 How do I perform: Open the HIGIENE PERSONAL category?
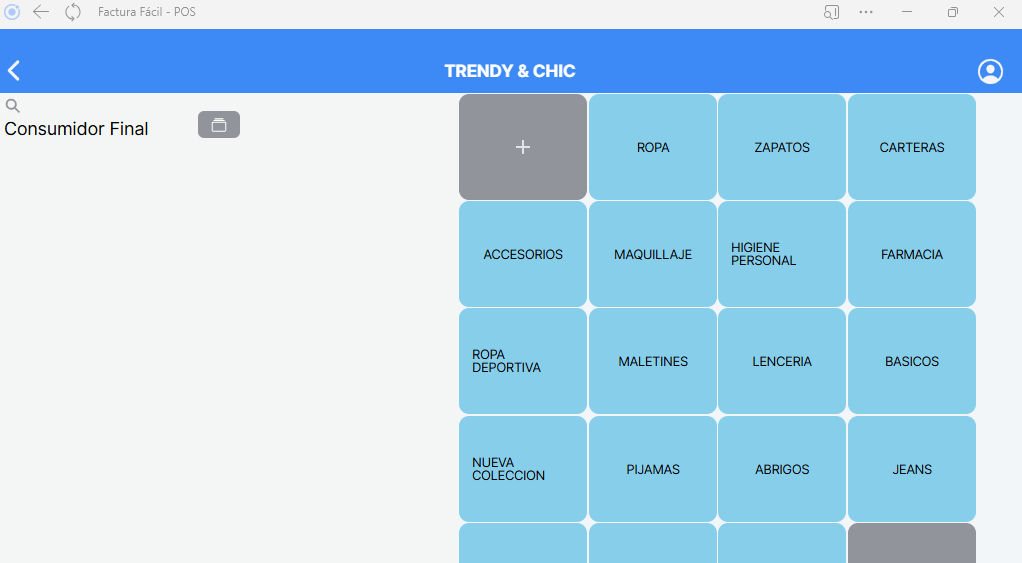(x=782, y=254)
